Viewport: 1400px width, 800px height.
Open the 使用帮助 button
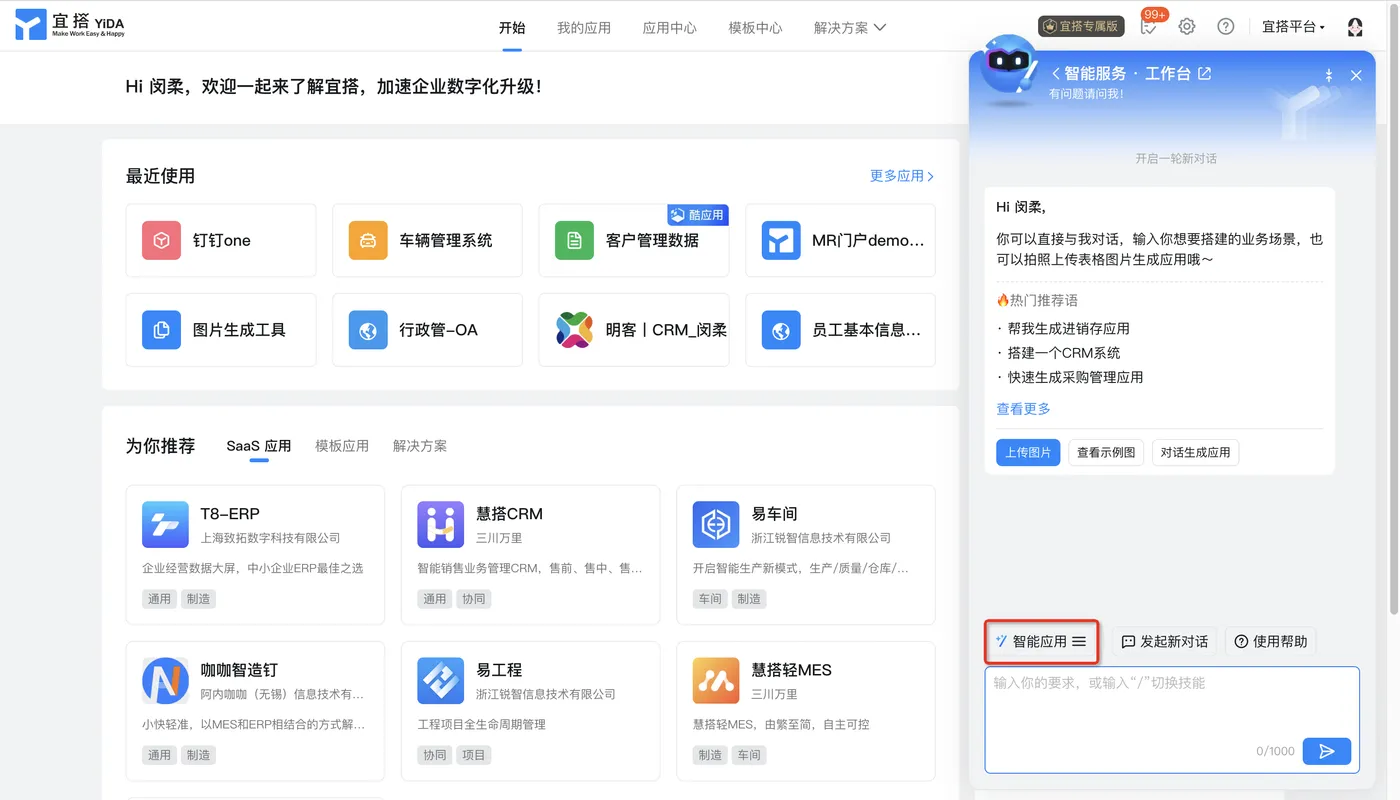1271,642
